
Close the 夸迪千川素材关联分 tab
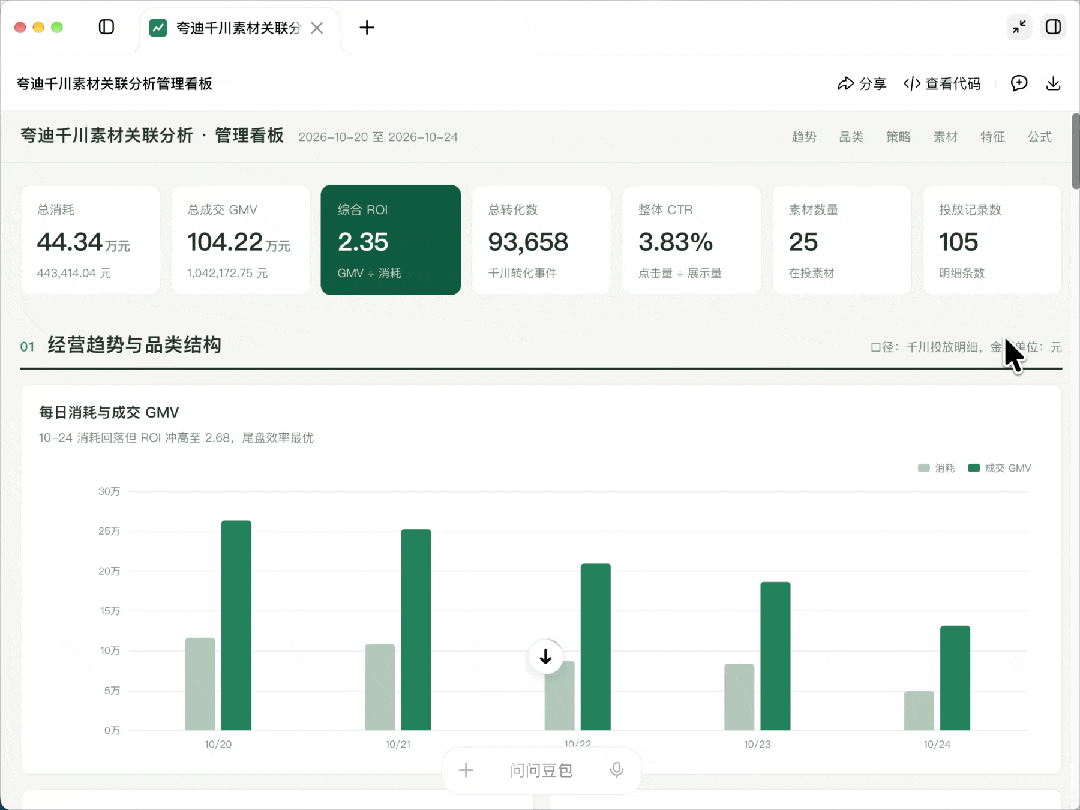(317, 28)
